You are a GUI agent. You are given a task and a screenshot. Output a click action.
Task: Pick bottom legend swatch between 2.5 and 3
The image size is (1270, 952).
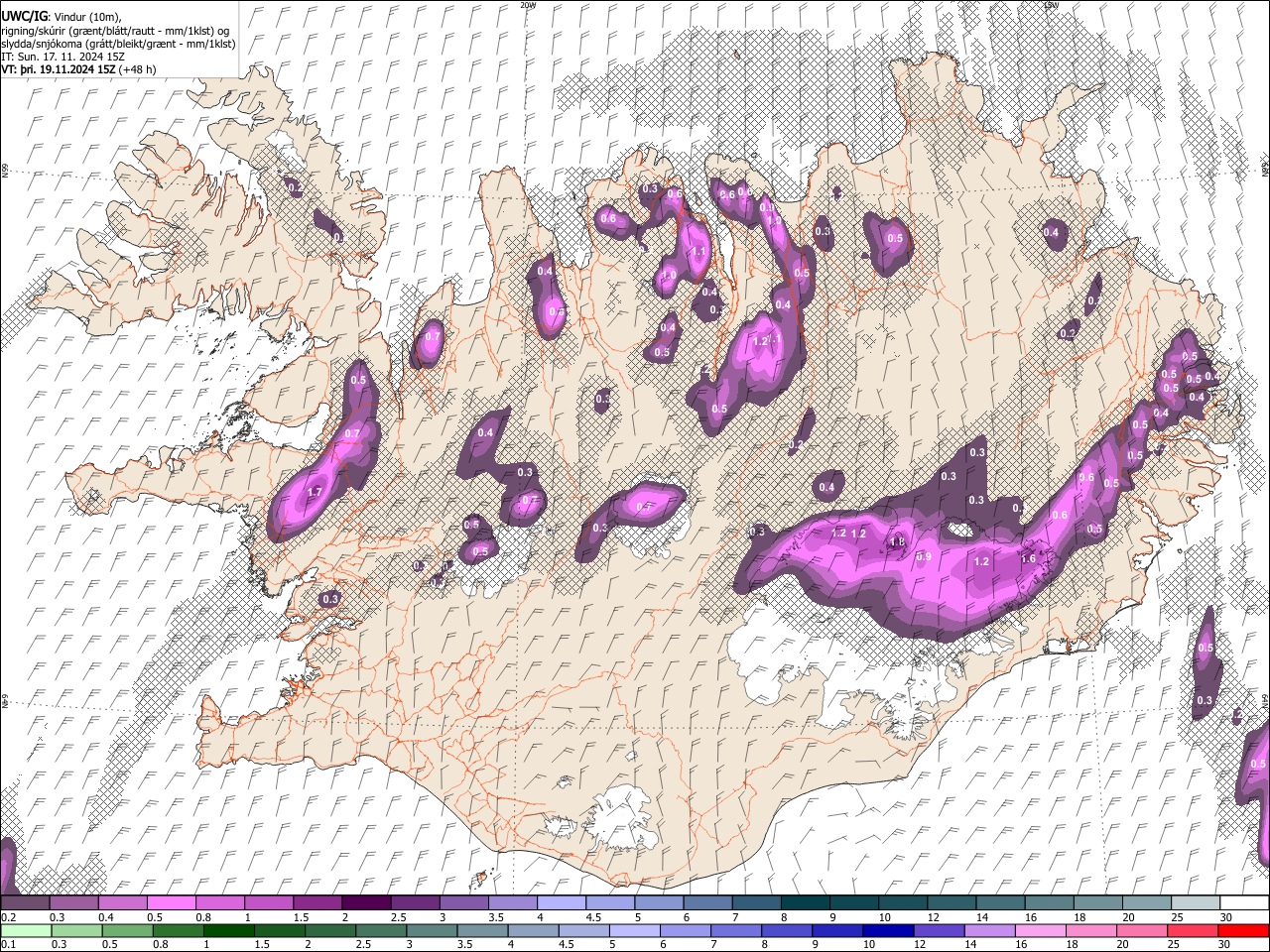(380, 930)
